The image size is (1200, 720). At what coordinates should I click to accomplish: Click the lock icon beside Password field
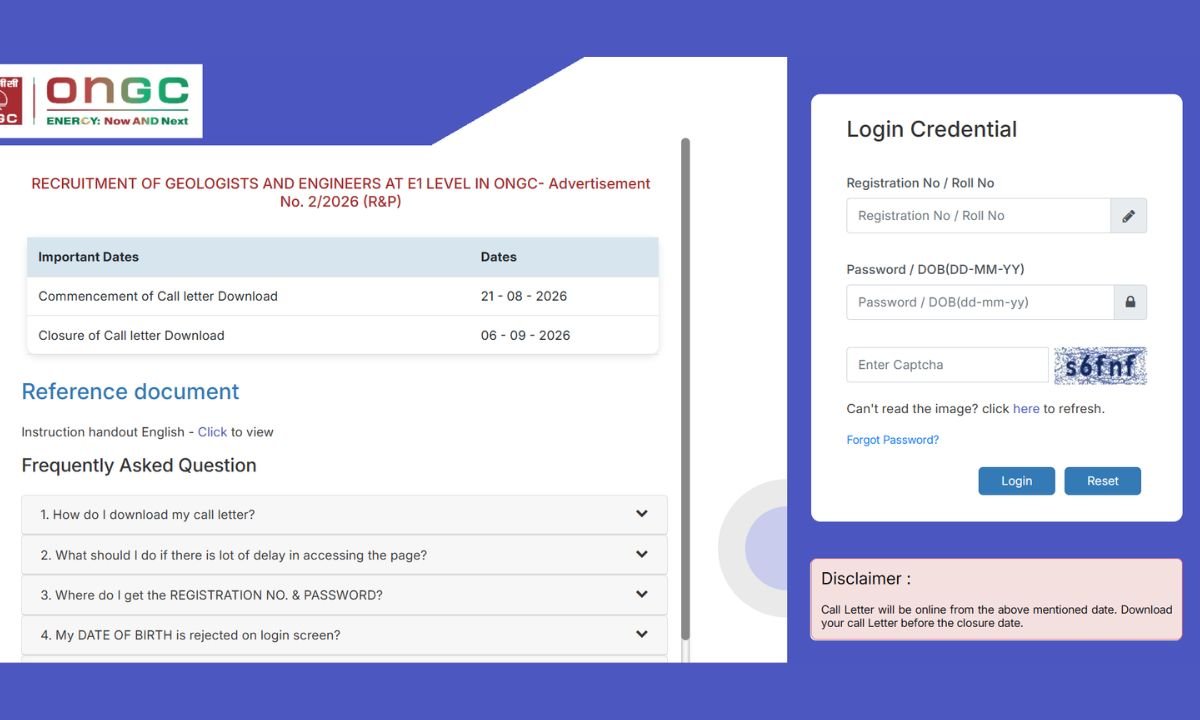[x=1130, y=302]
